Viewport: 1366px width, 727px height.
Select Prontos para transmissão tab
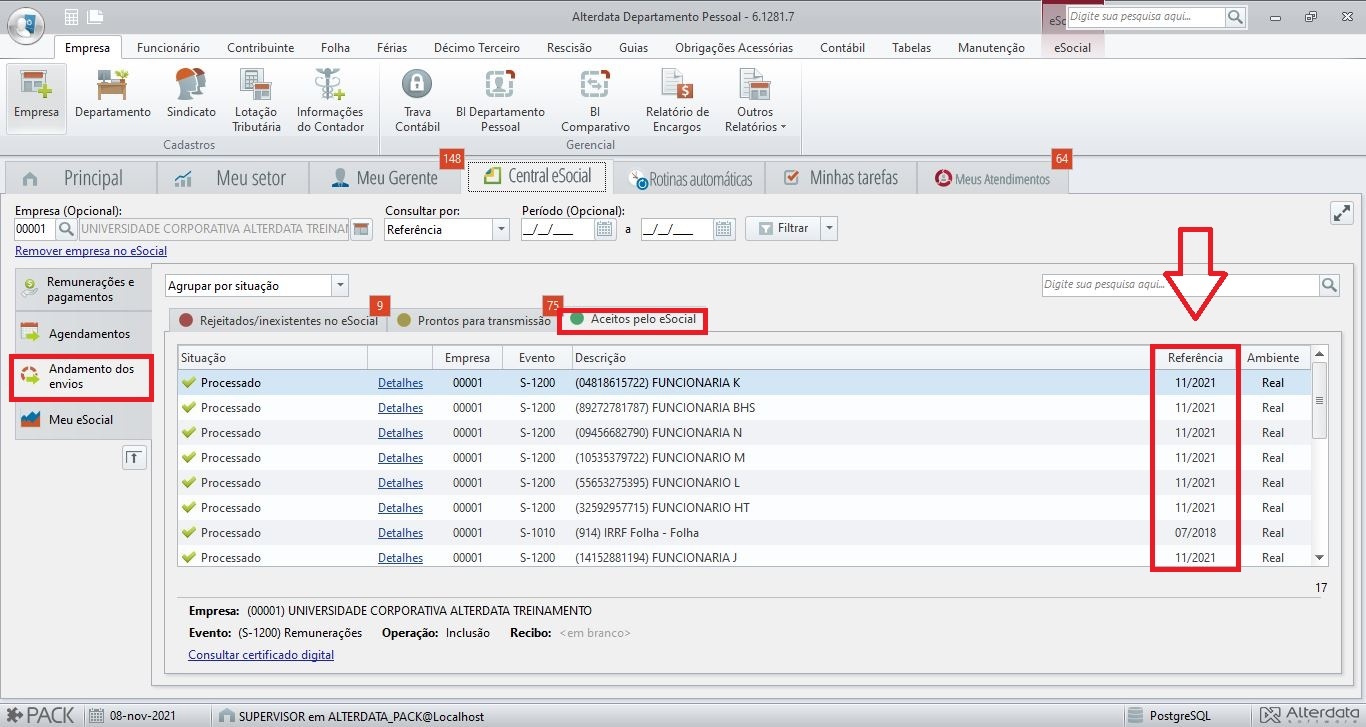[x=474, y=321]
